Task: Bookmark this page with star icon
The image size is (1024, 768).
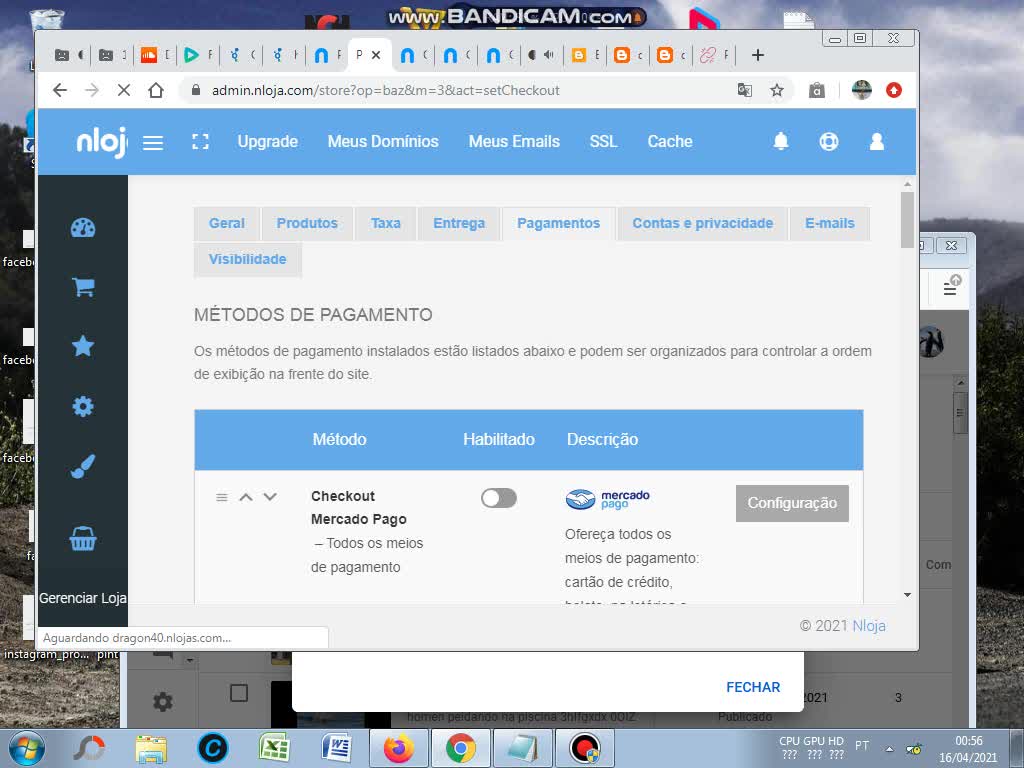Action: [776, 90]
